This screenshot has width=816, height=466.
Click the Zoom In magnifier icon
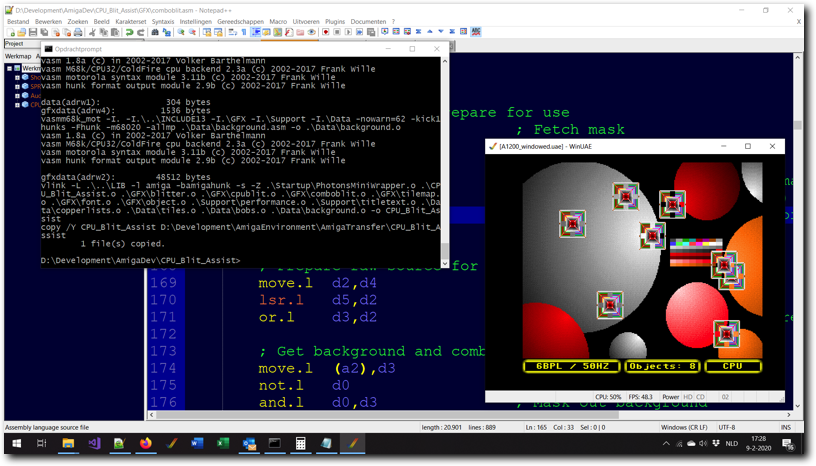(x=181, y=32)
